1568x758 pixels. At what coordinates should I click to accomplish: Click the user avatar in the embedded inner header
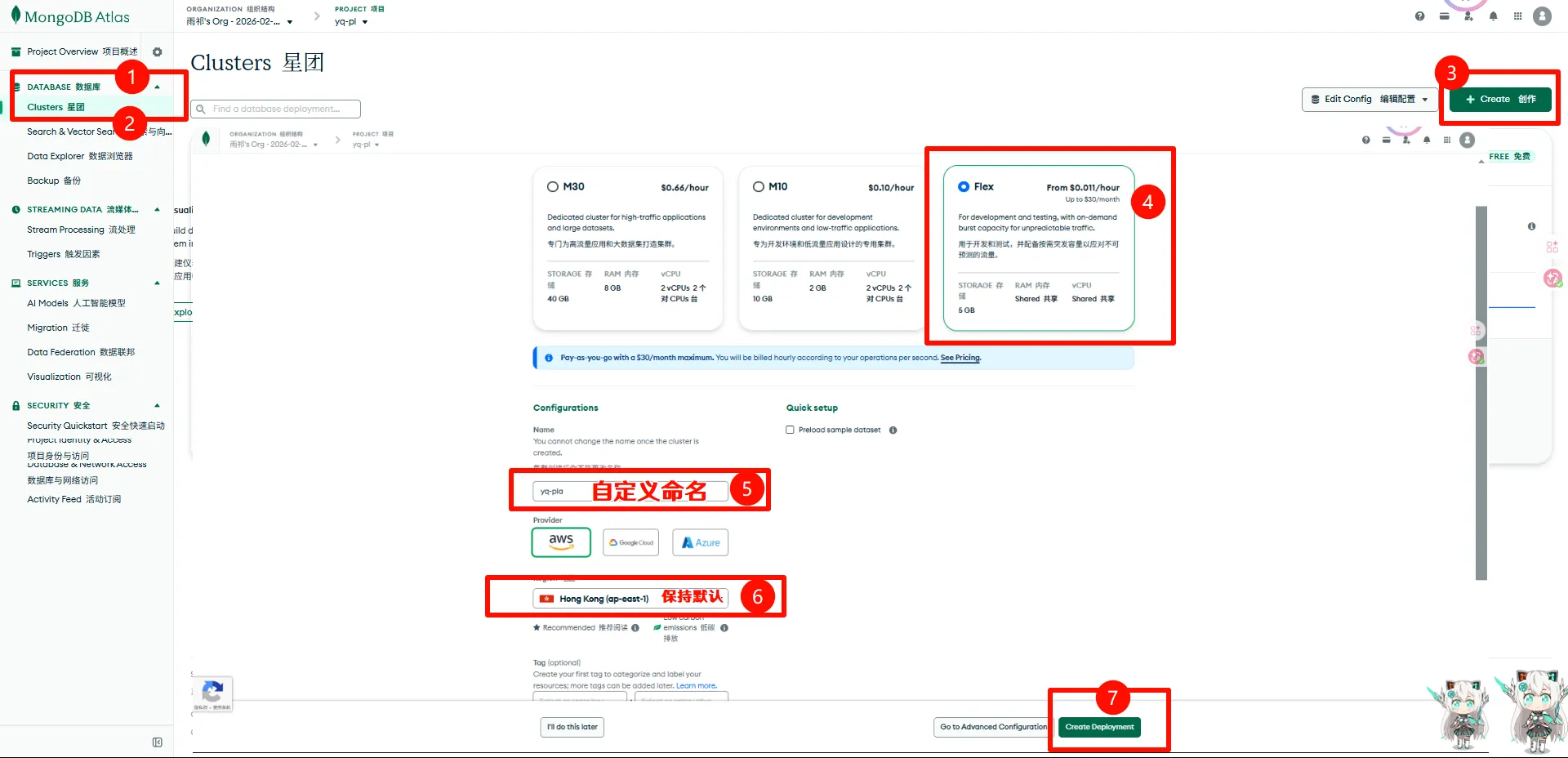pyautogui.click(x=1468, y=140)
